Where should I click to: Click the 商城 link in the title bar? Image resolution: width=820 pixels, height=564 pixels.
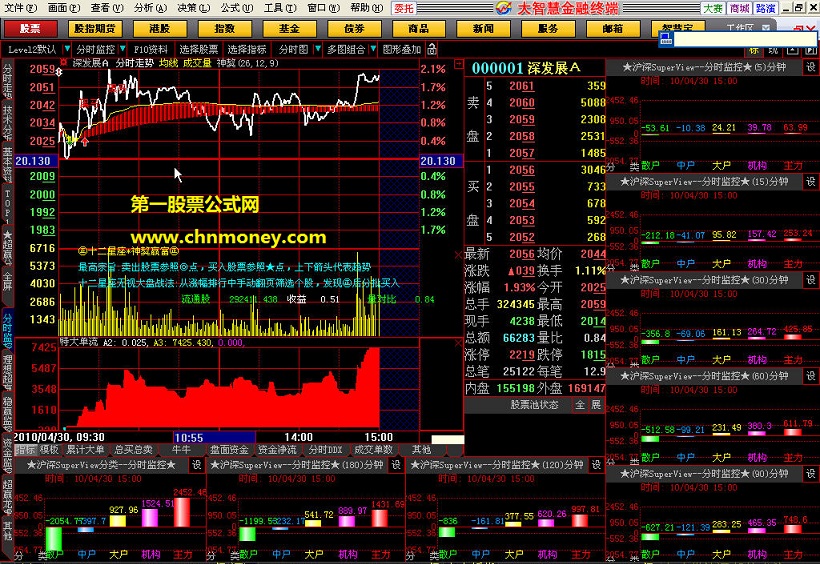[739, 8]
